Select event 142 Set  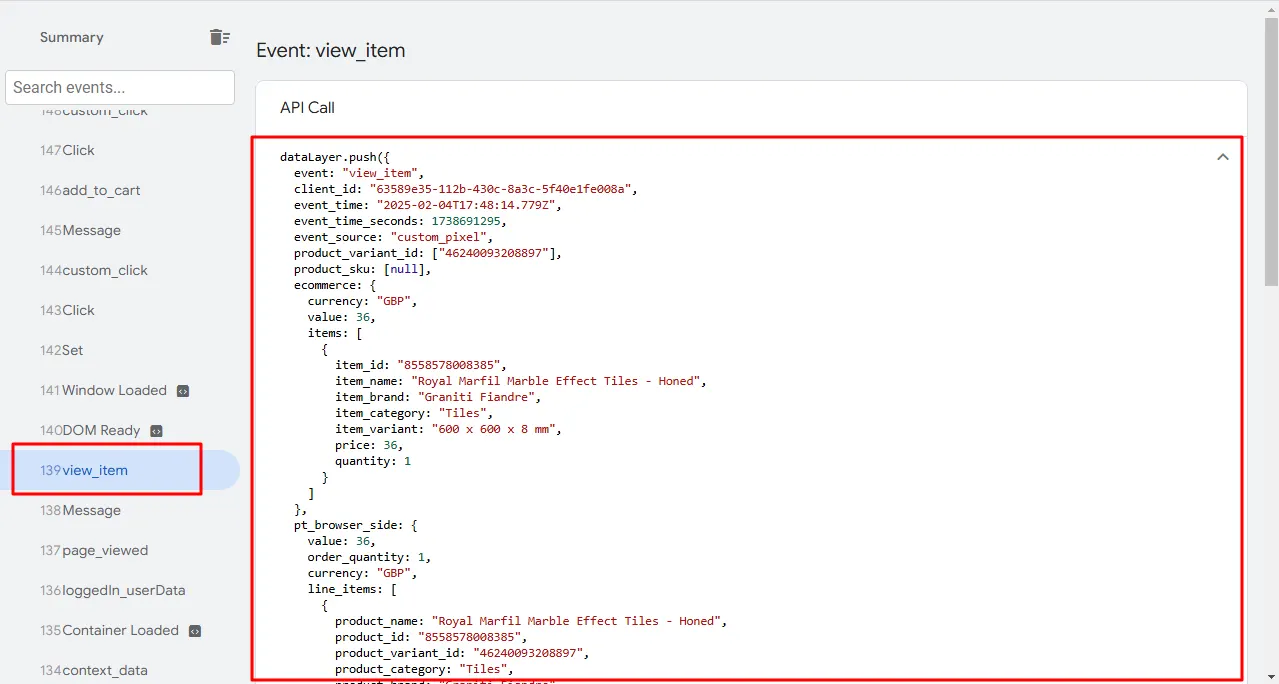tap(120, 350)
